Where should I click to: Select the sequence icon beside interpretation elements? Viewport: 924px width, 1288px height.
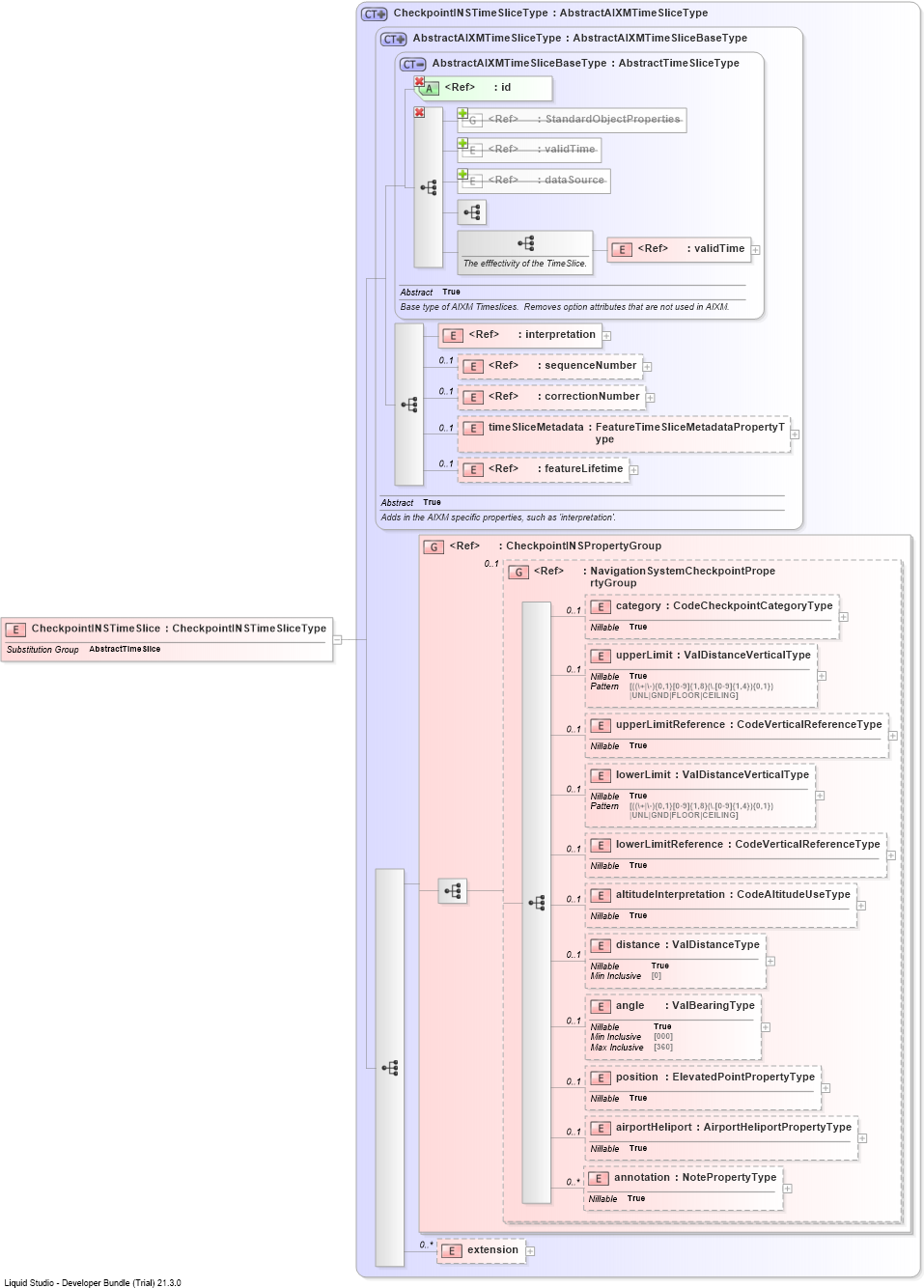pos(409,405)
